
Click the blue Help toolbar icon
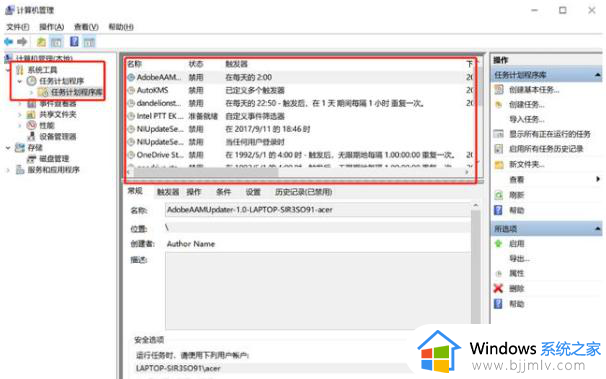click(x=74, y=41)
